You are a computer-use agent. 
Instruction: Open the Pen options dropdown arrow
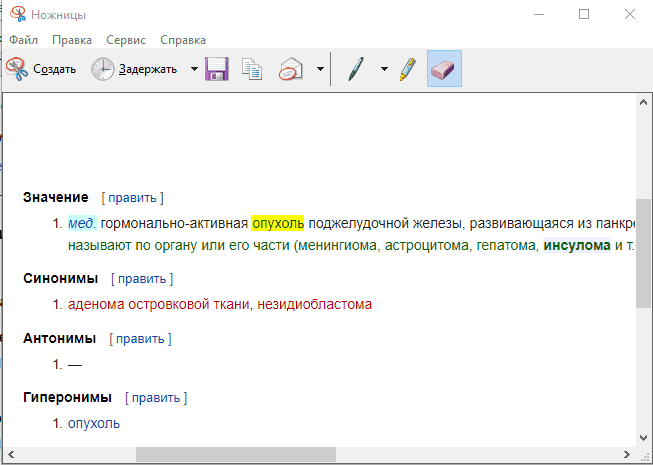384,70
